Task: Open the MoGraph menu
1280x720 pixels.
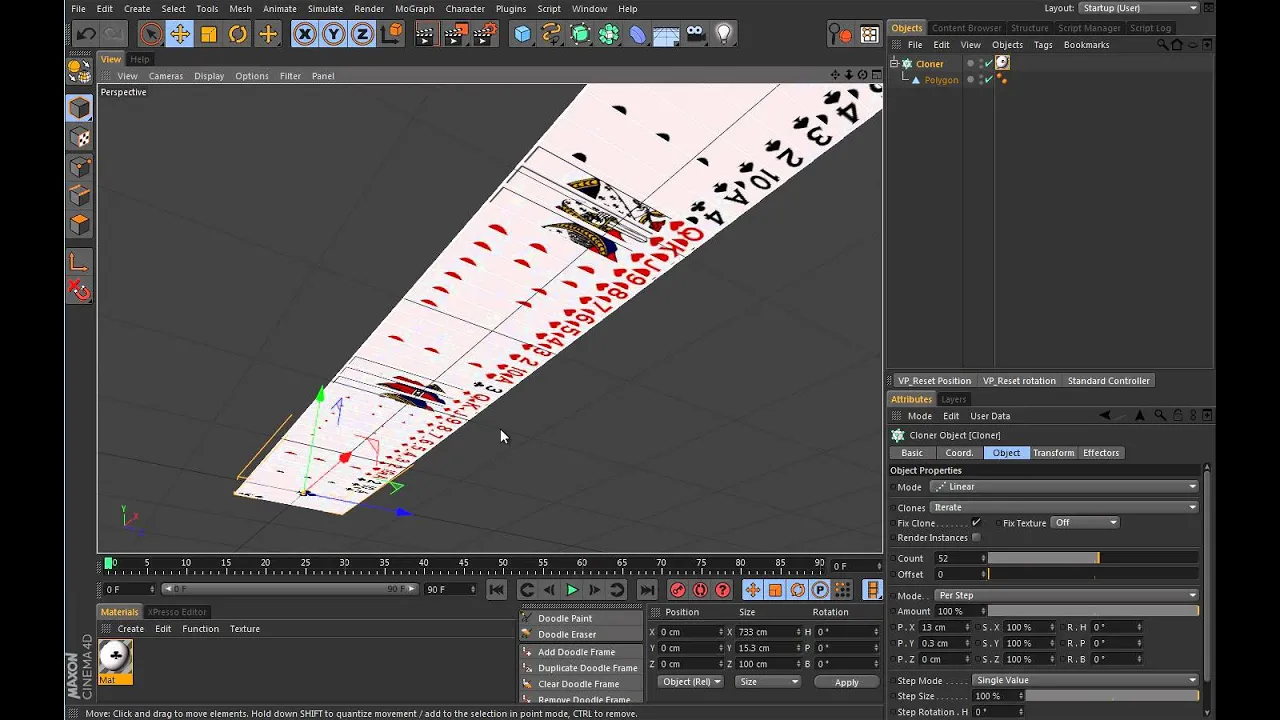Action: 414,8
